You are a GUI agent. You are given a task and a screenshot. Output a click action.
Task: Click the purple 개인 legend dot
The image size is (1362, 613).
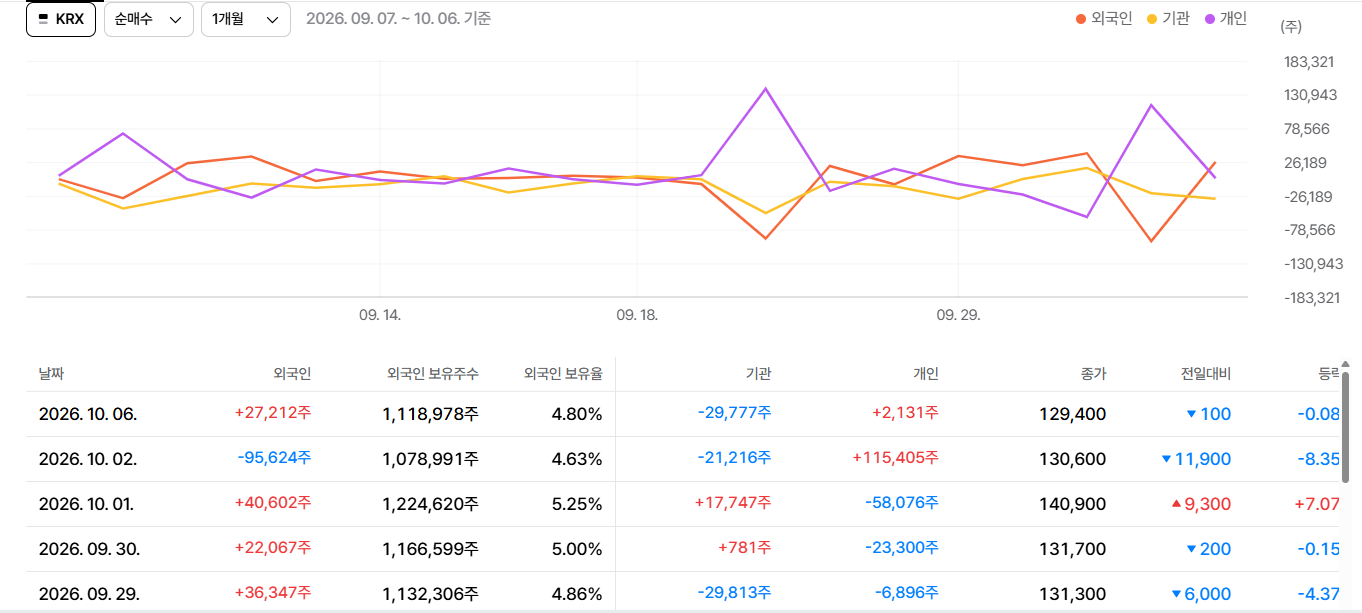tap(1209, 18)
